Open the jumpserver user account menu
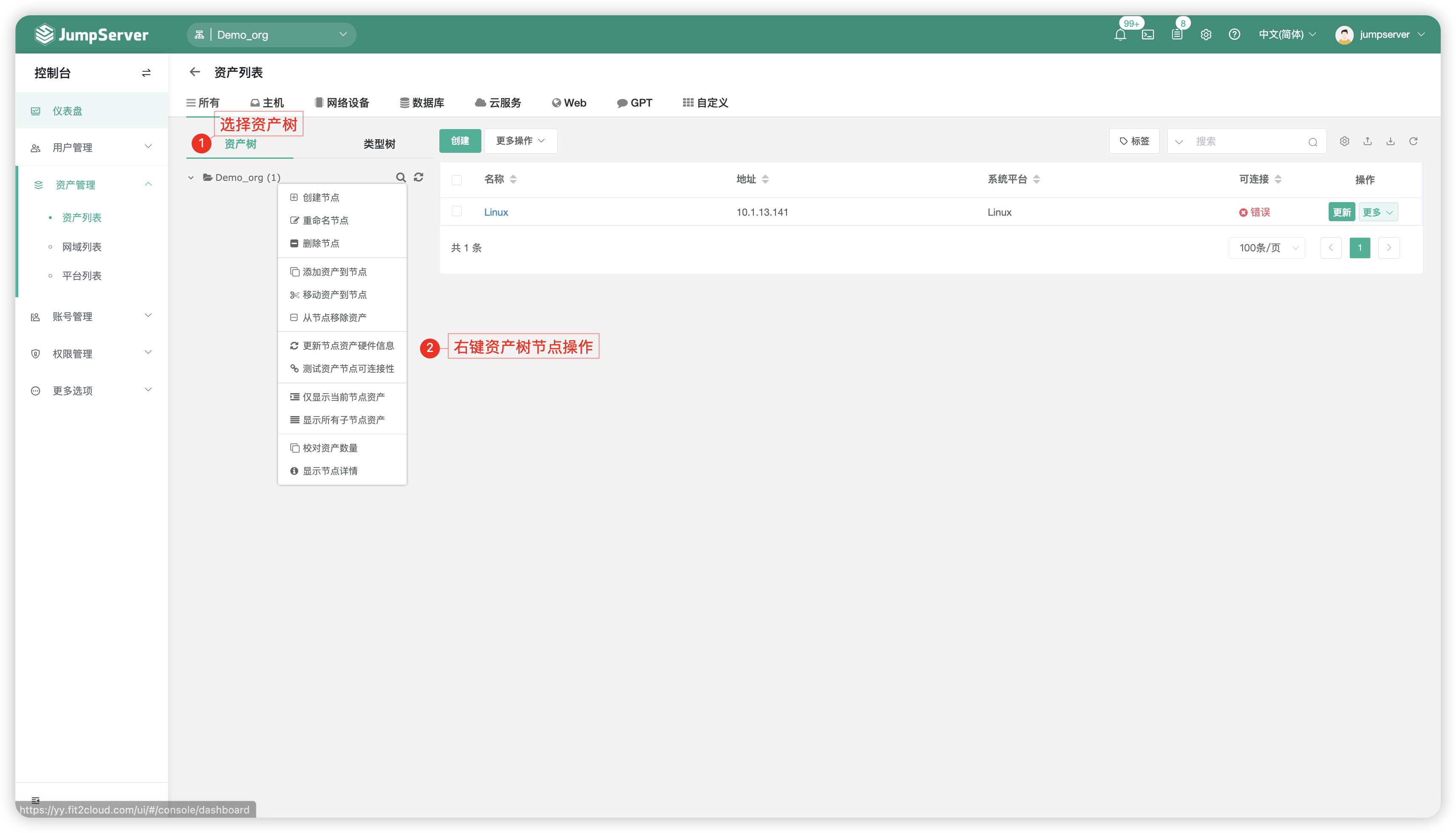 click(1380, 34)
